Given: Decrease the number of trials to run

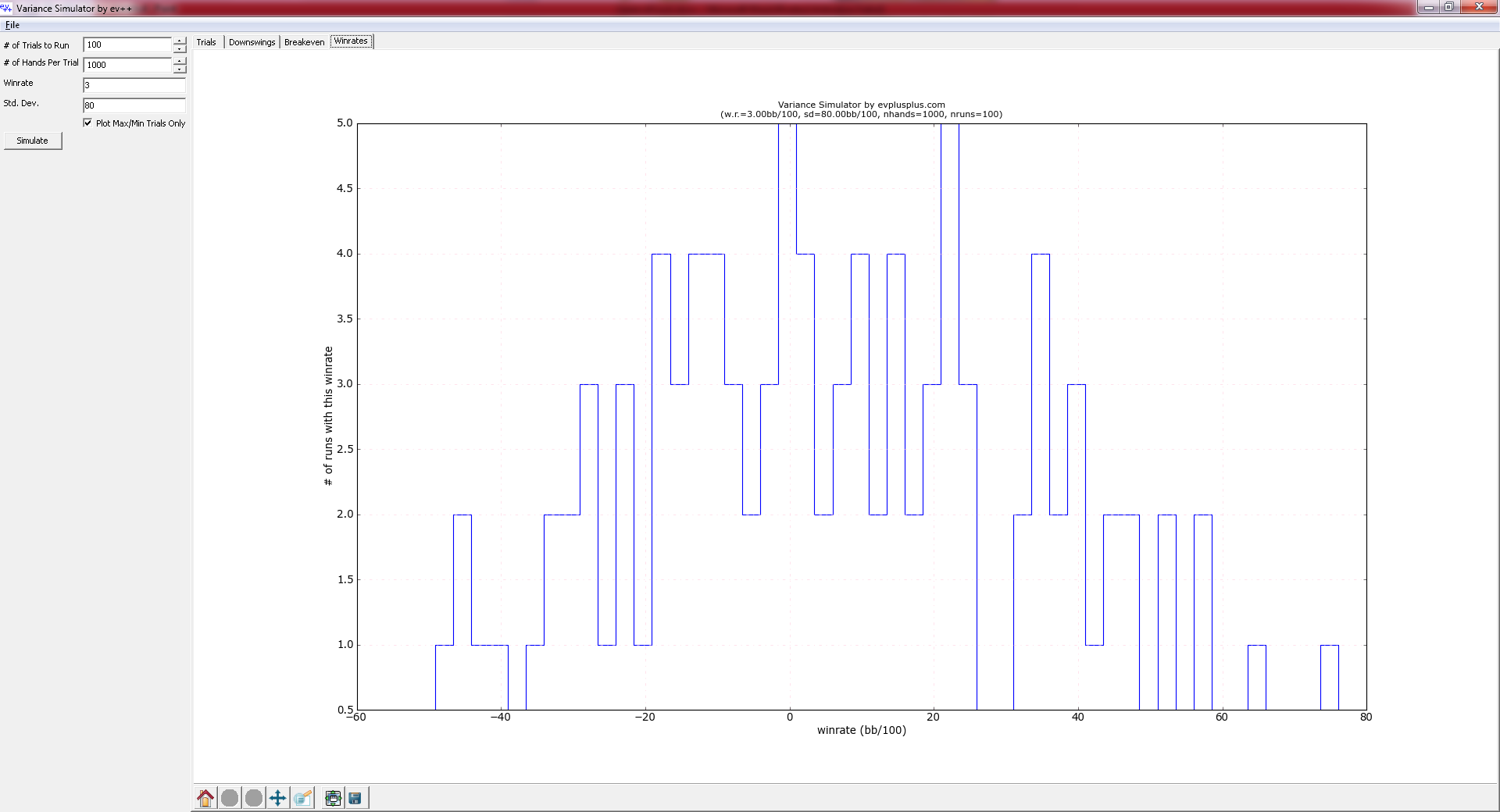Looking at the screenshot, I should pyautogui.click(x=180, y=48).
